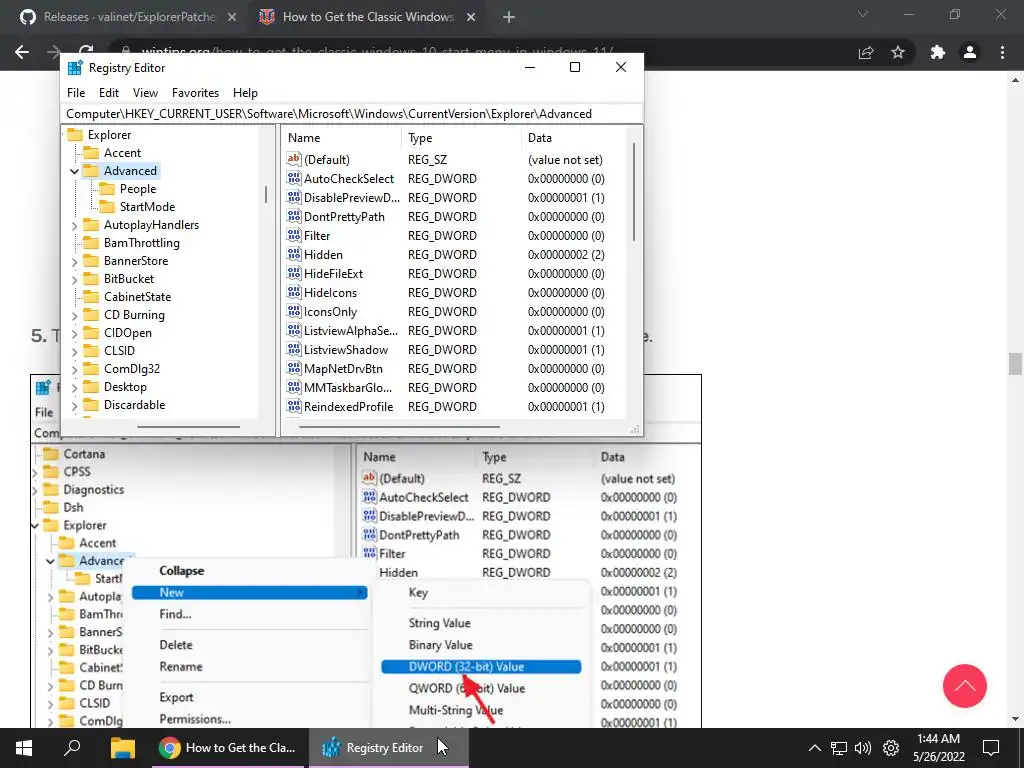Switch to the ExplorerPatcher Releases tab
This screenshot has width=1024, height=768.
tap(127, 17)
